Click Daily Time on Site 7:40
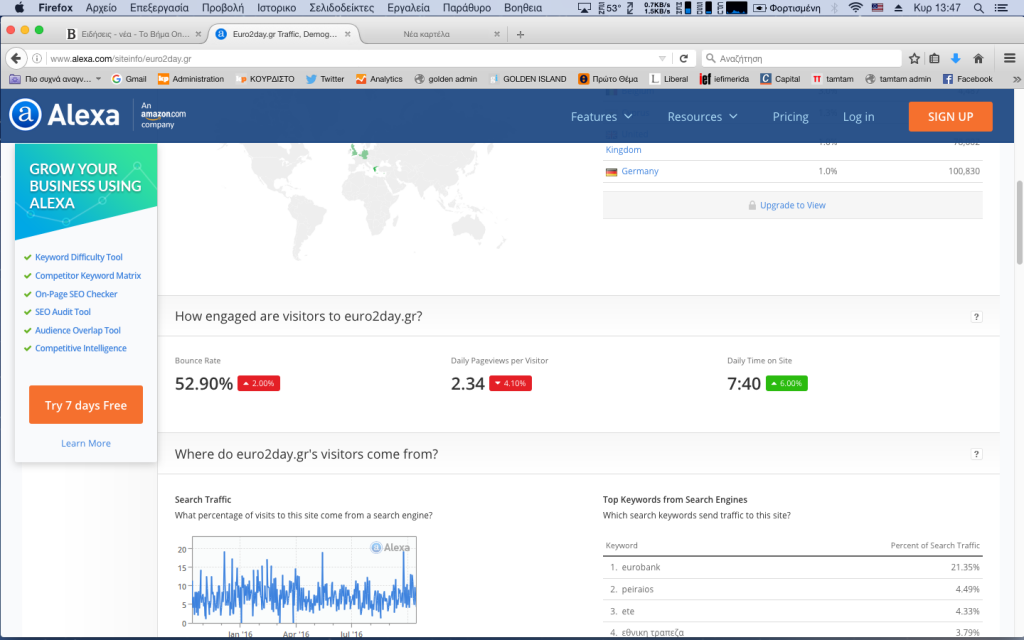This screenshot has height=640, width=1024. pos(744,383)
